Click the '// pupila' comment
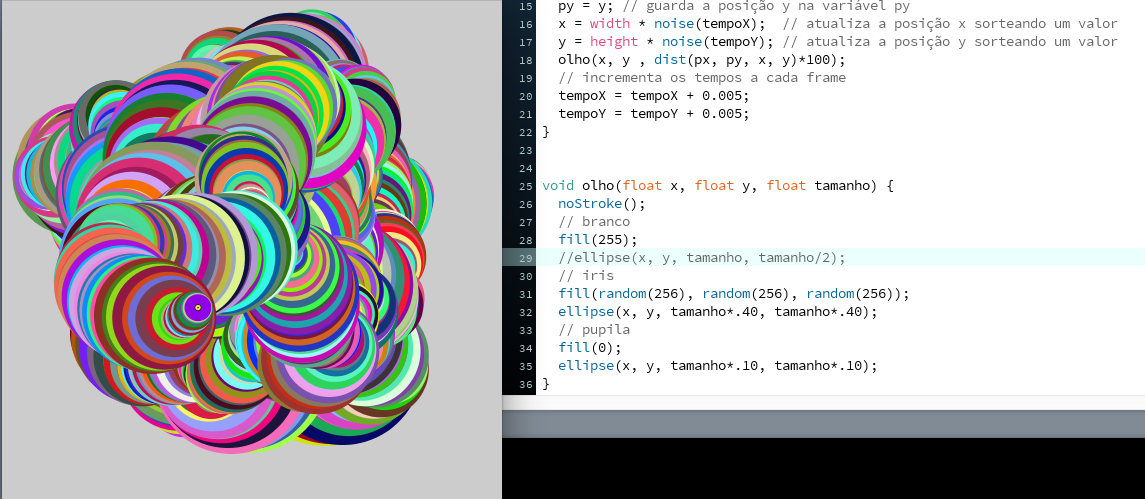 [592, 330]
